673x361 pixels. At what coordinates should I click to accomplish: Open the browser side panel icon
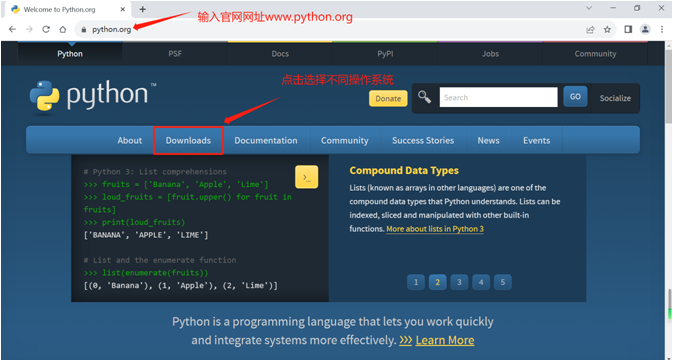pyautogui.click(x=628, y=29)
